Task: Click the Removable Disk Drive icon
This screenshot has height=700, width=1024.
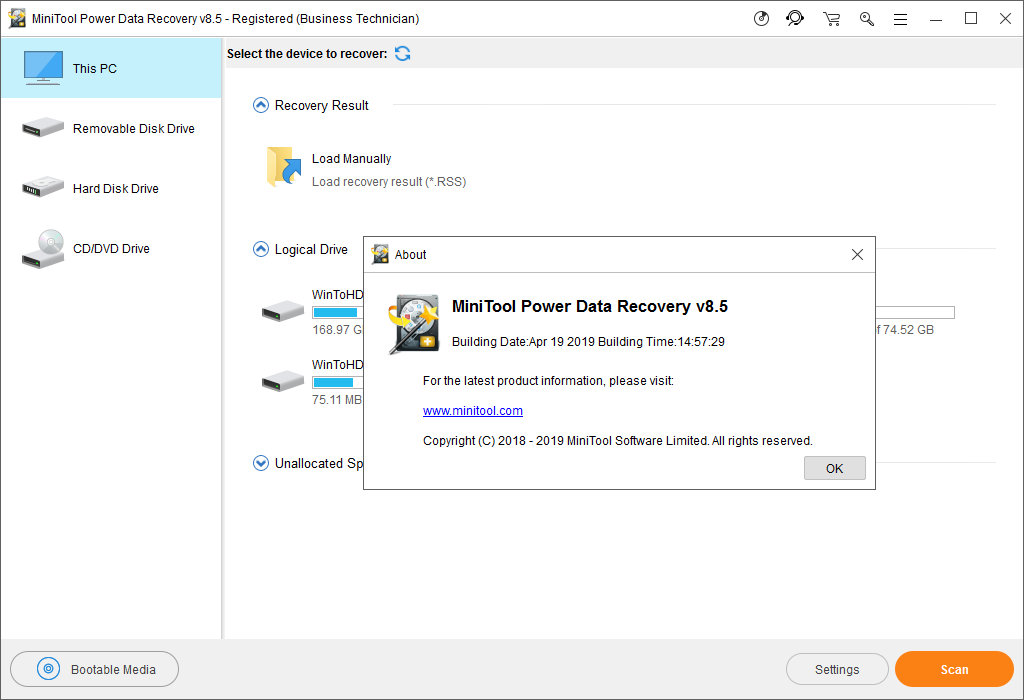Action: 42,127
